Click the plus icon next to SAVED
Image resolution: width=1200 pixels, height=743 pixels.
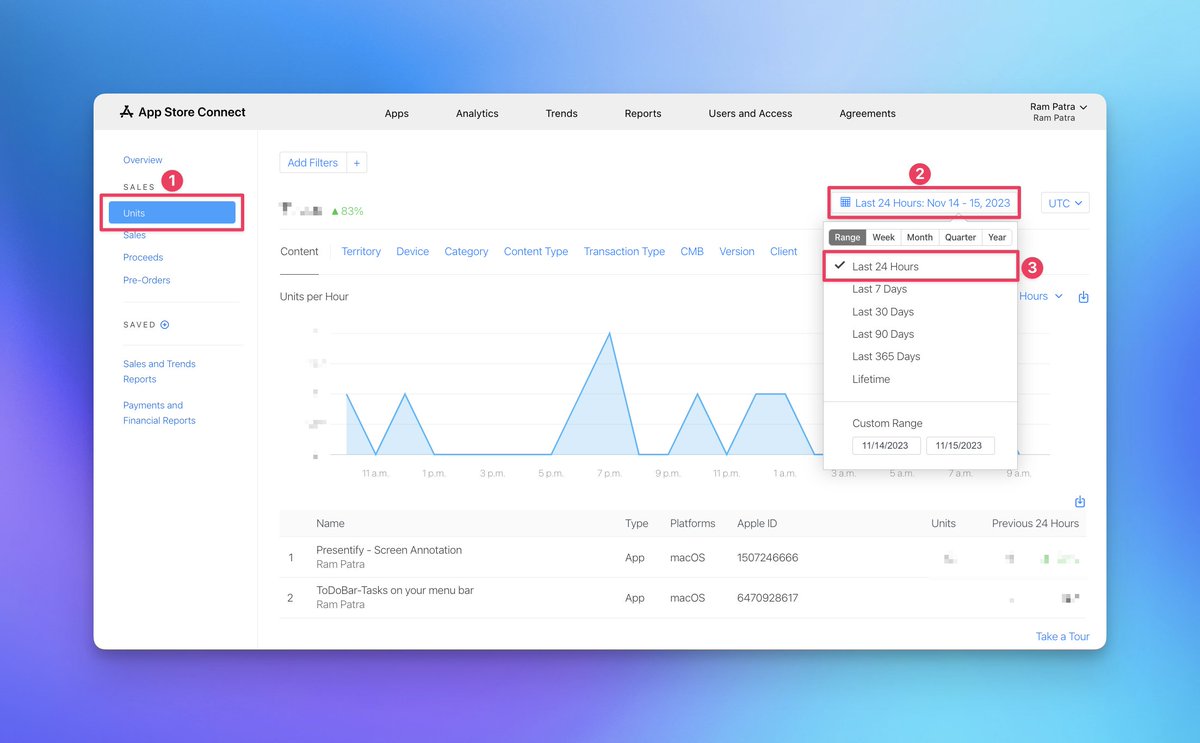tap(165, 325)
